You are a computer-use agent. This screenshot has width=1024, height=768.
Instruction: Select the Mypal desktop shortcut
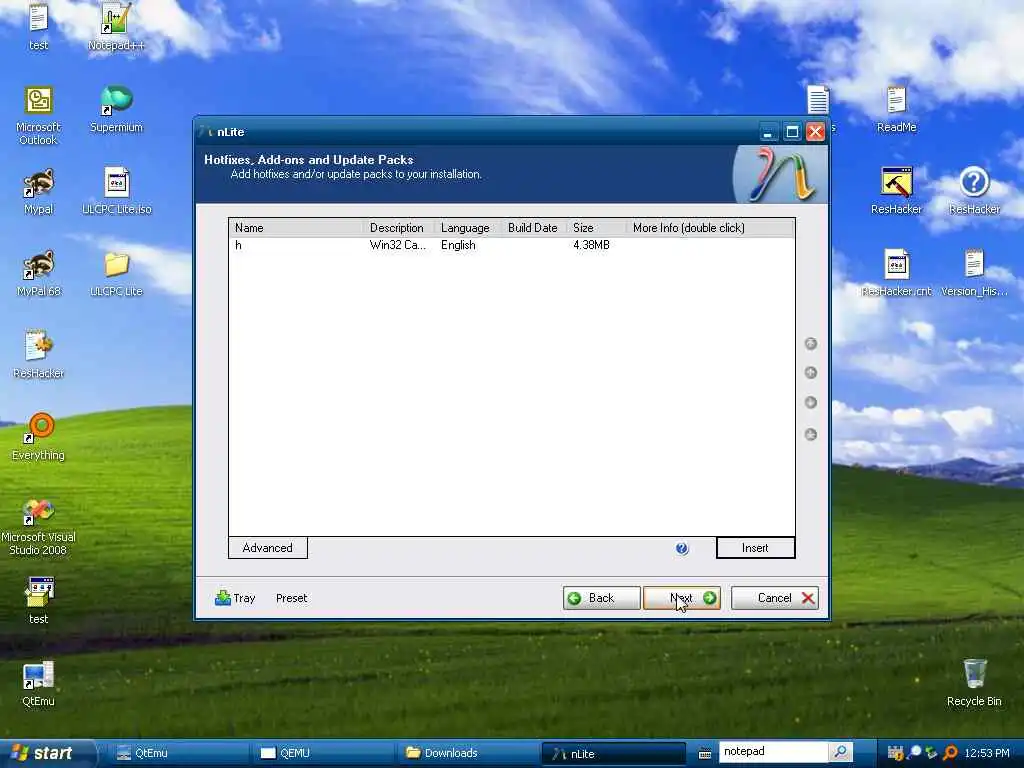click(39, 191)
